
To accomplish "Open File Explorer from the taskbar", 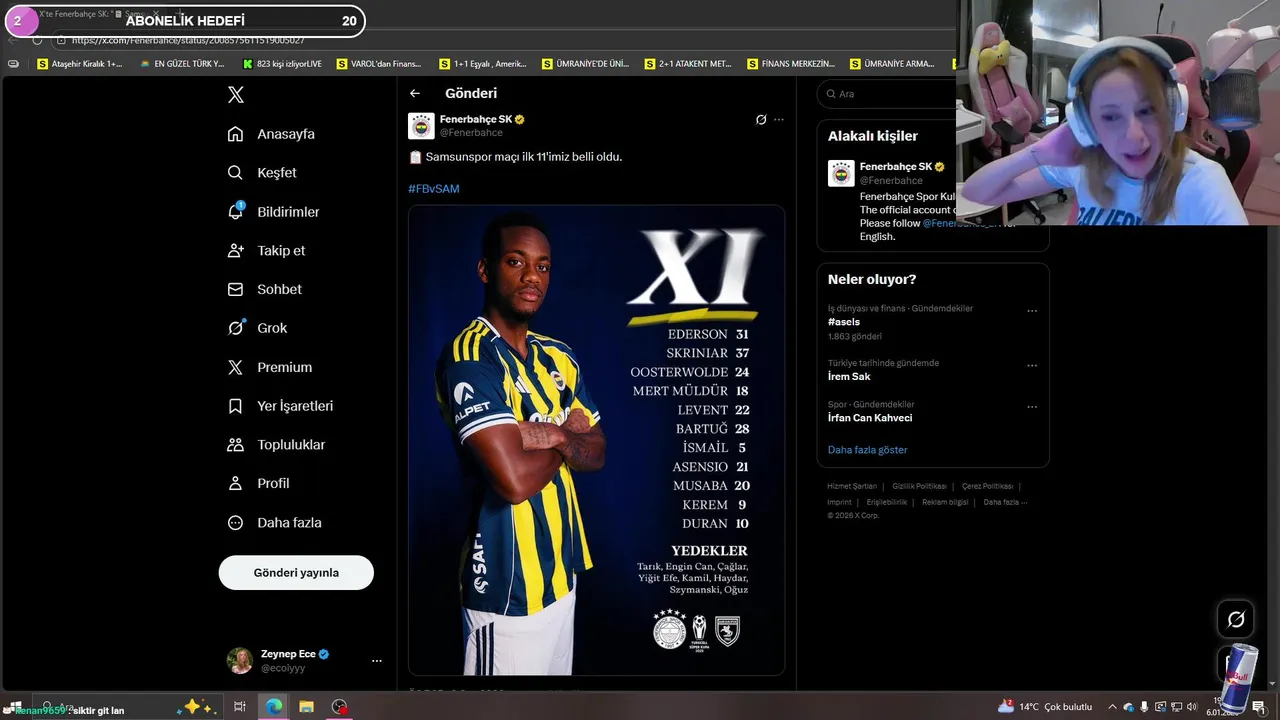I will point(306,707).
